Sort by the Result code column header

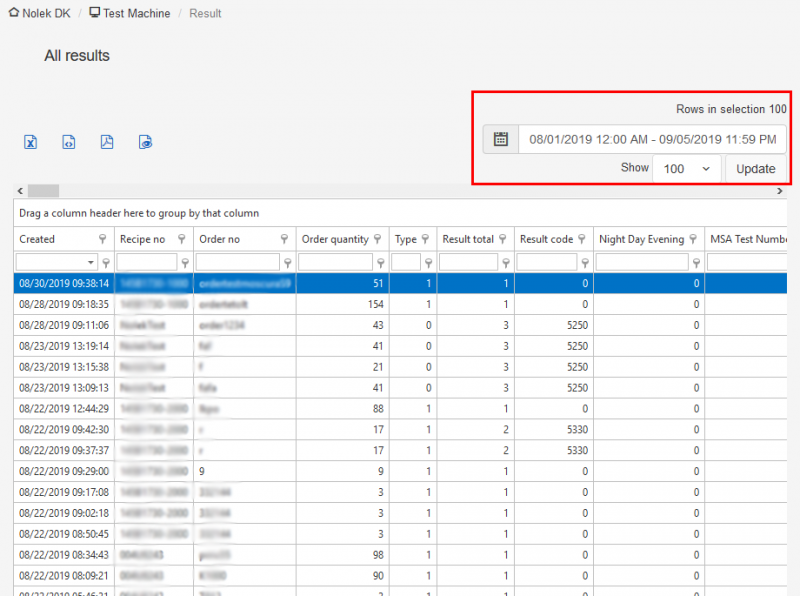click(546, 239)
